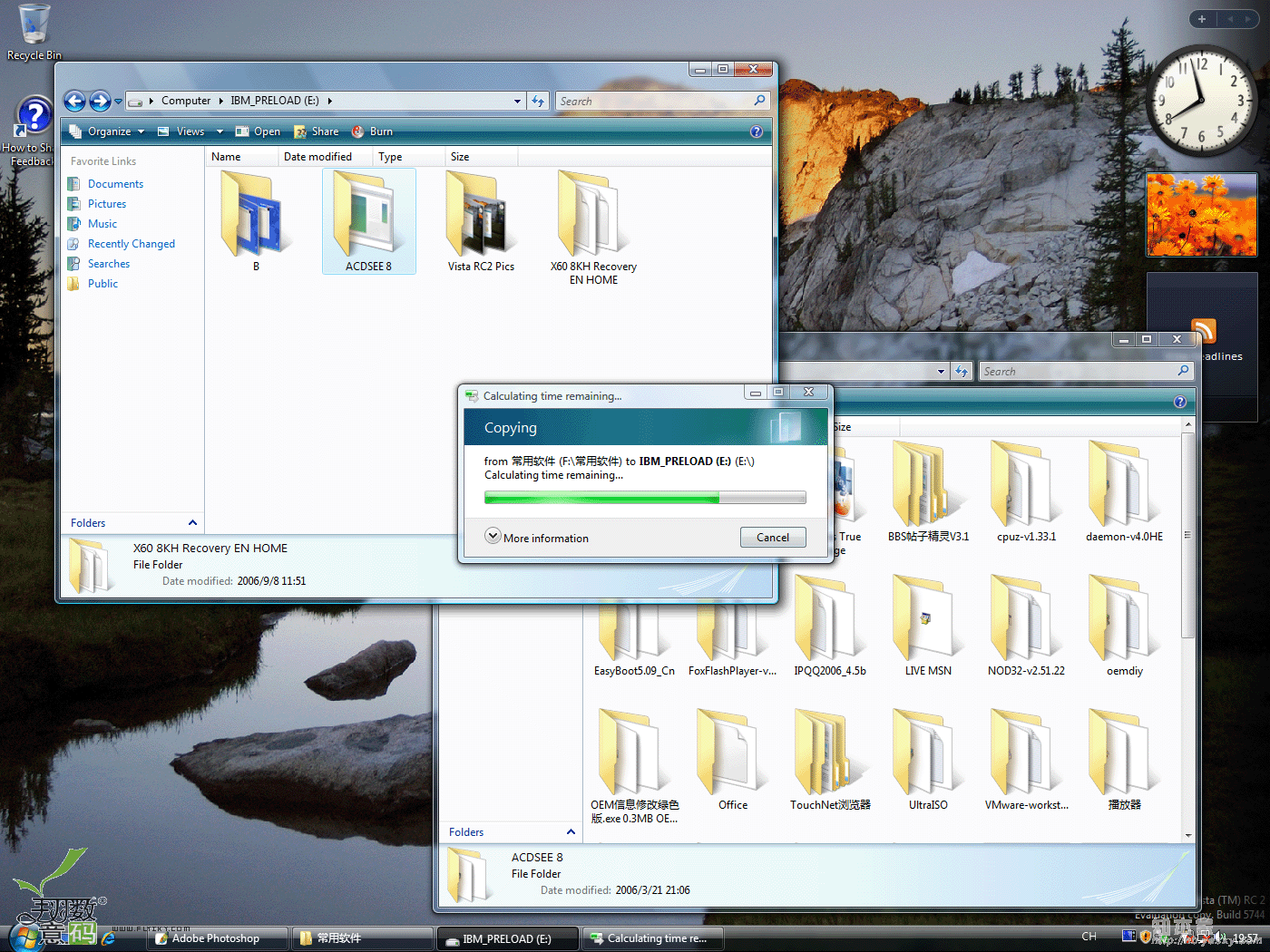1270x952 pixels.
Task: Click the flower slideshow gadget picture
Action: click(1201, 215)
